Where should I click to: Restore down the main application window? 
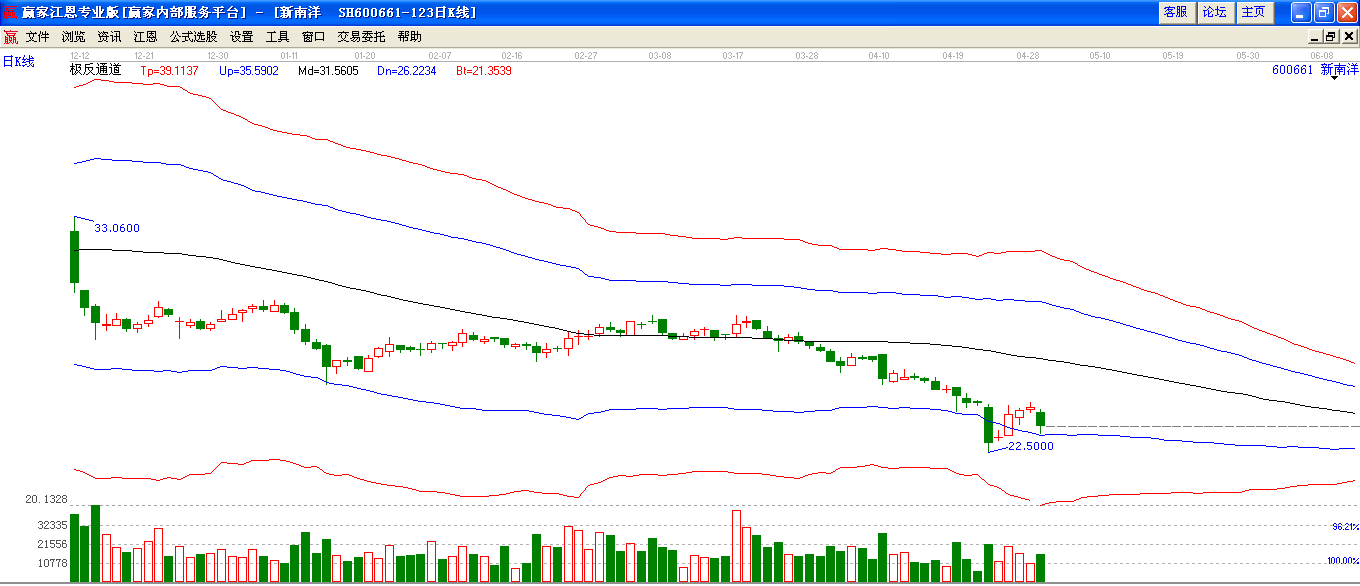(1323, 12)
